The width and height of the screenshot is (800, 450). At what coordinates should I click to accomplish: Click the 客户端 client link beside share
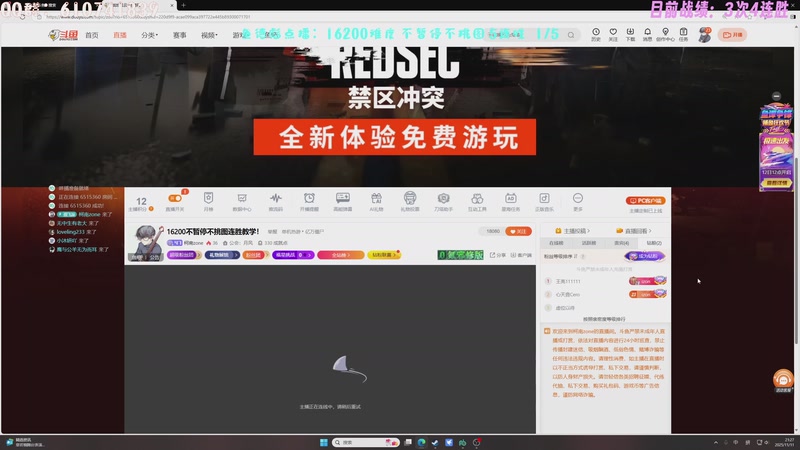(521, 255)
